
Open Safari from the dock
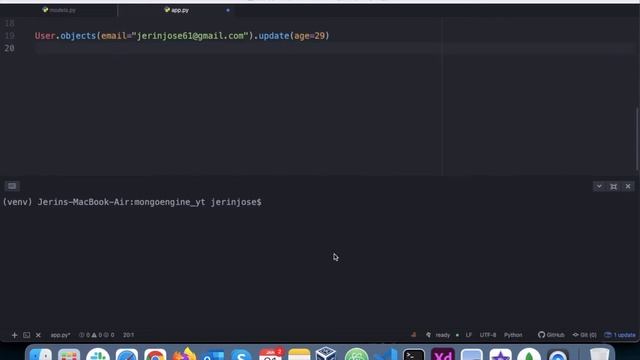[127, 355]
